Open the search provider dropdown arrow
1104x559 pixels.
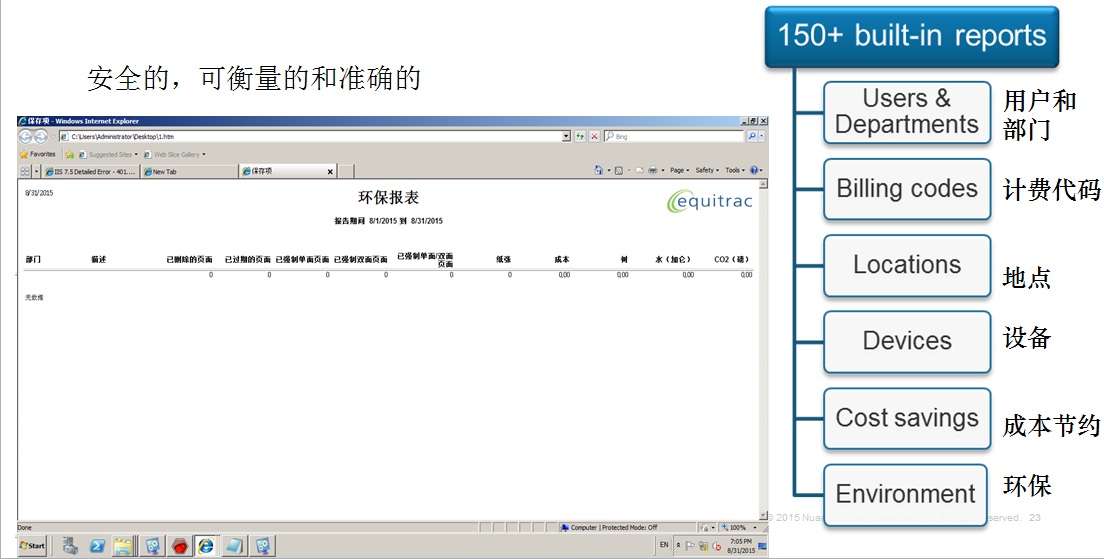click(762, 137)
